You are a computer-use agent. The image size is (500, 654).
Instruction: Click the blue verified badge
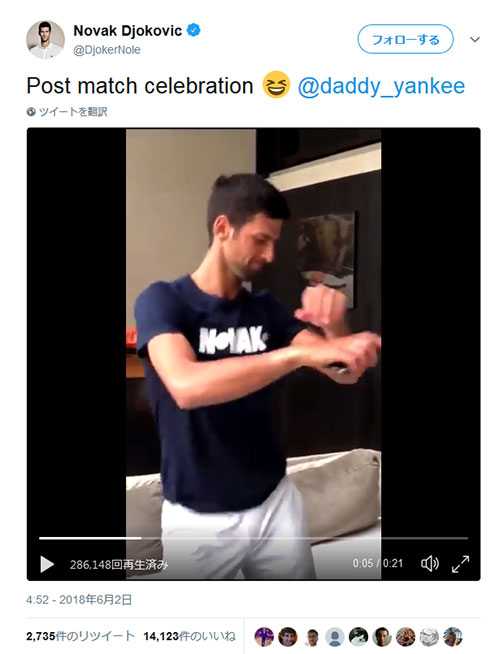[193, 30]
